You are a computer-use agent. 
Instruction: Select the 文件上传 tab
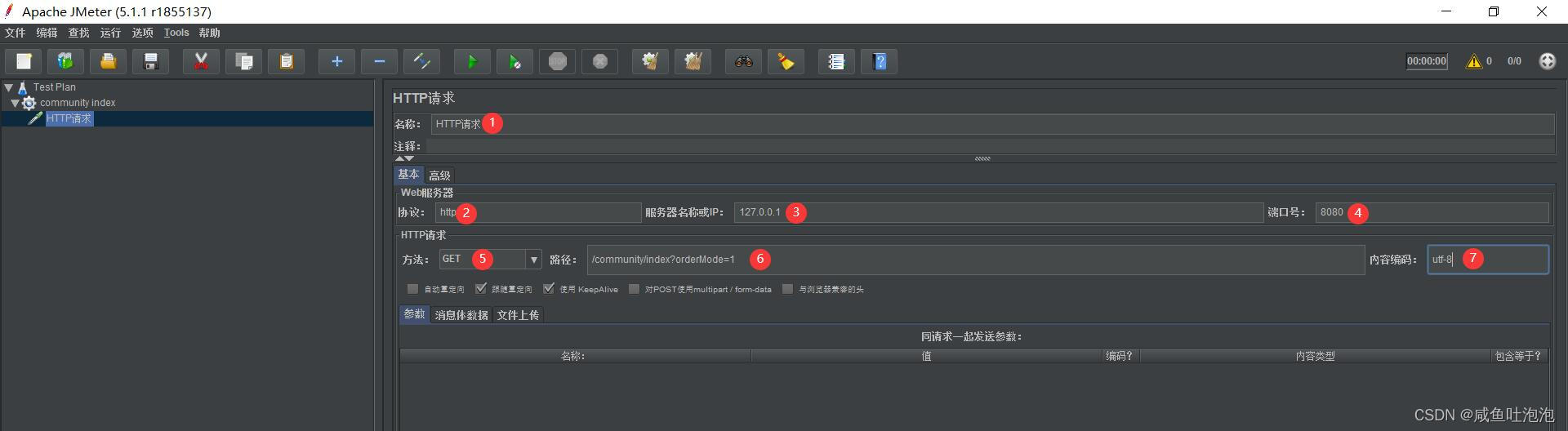[518, 315]
